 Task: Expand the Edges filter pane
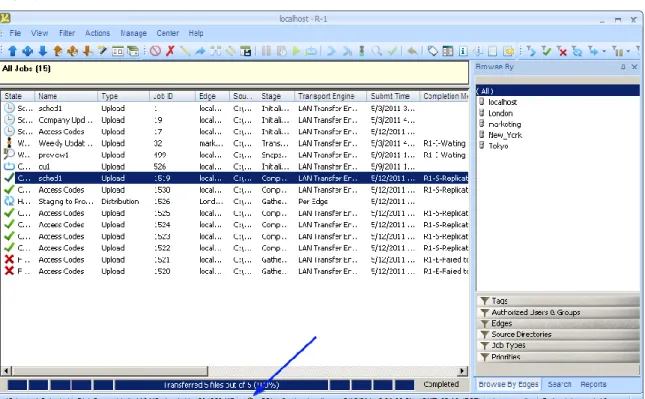[x=558, y=323]
